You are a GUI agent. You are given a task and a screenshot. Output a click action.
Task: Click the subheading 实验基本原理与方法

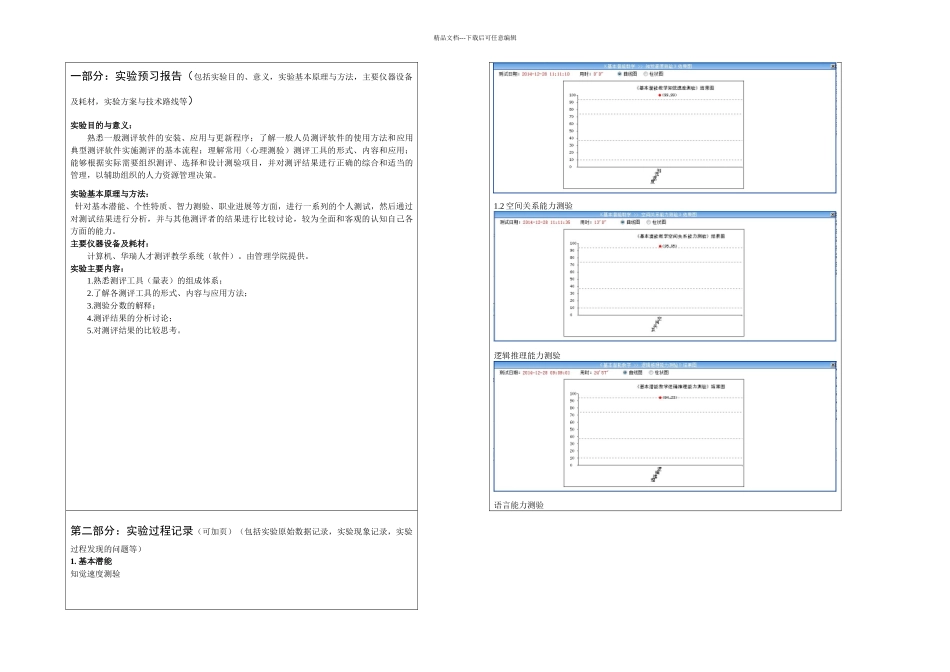[x=110, y=194]
